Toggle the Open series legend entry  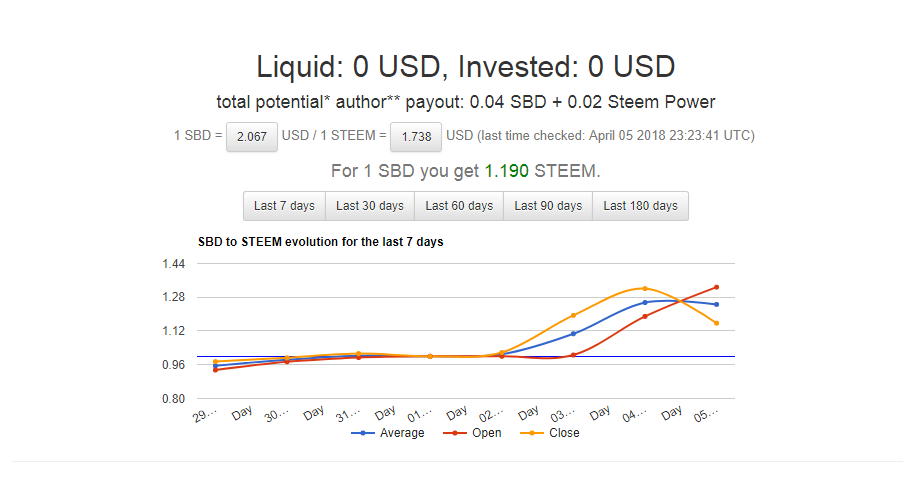[475, 433]
